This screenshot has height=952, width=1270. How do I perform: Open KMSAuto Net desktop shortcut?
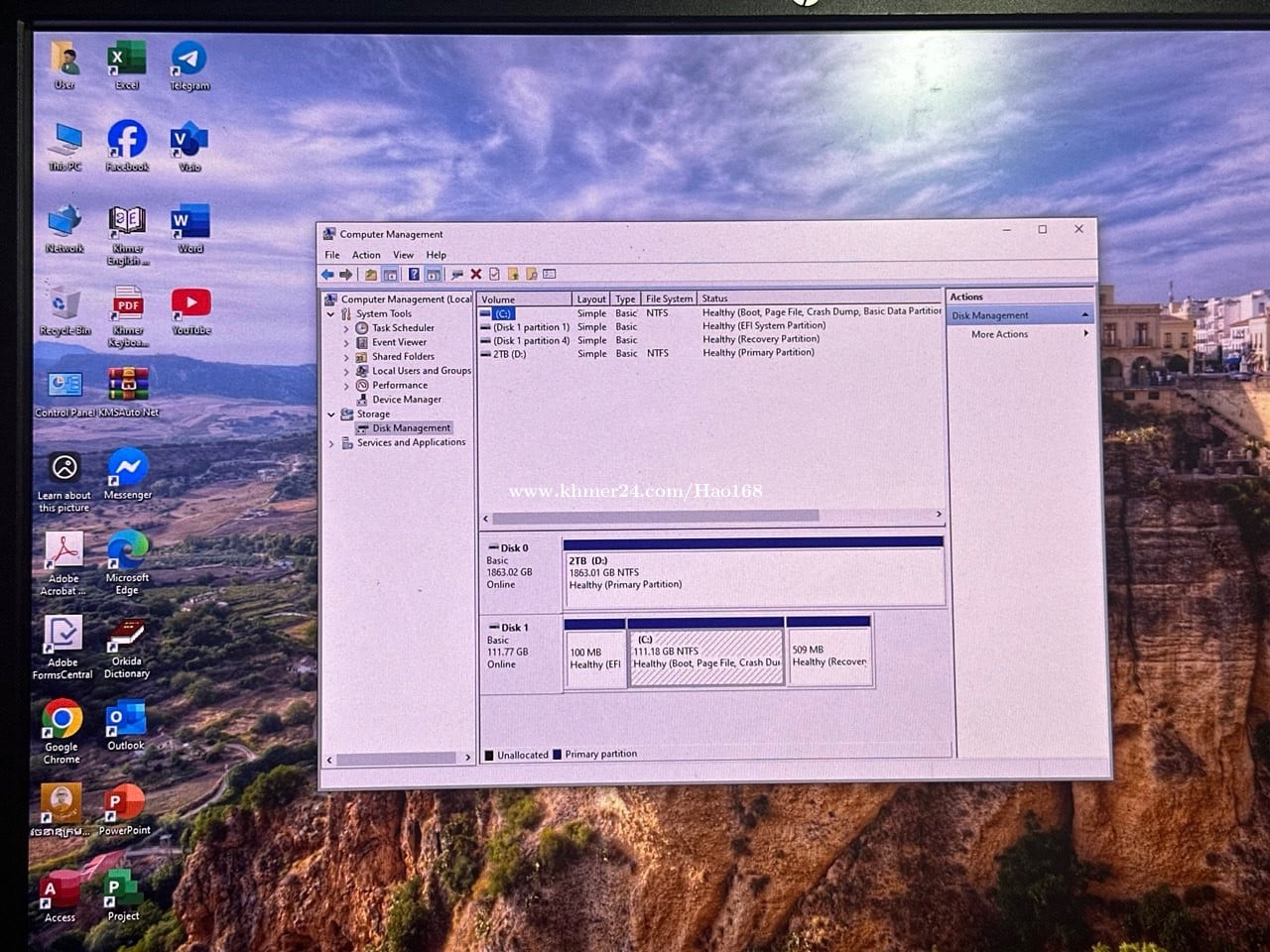point(128,387)
